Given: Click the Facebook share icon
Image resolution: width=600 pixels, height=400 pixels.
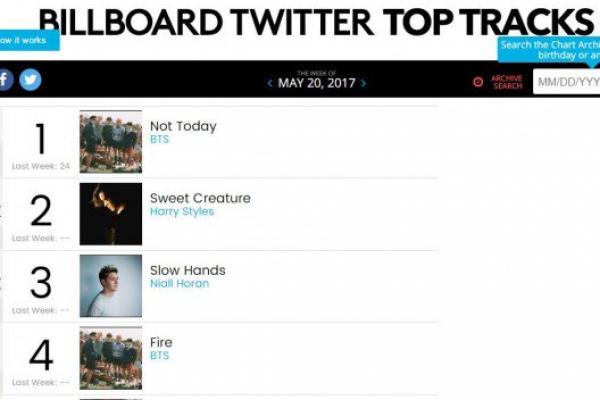Looking at the screenshot, I should (5, 80).
